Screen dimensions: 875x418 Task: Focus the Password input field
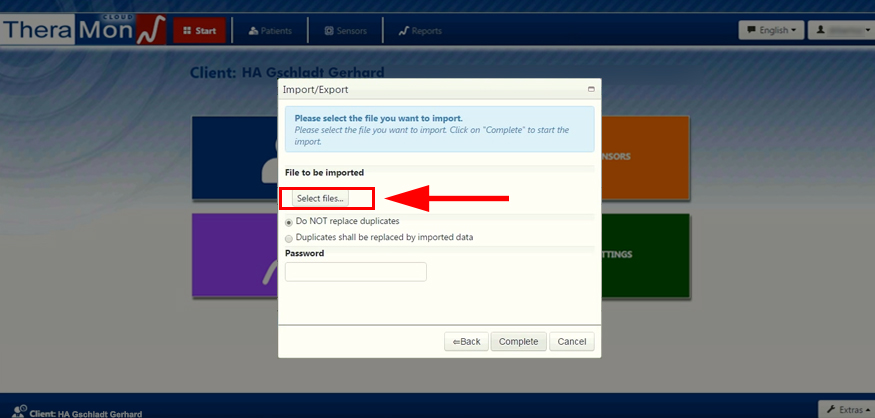356,272
